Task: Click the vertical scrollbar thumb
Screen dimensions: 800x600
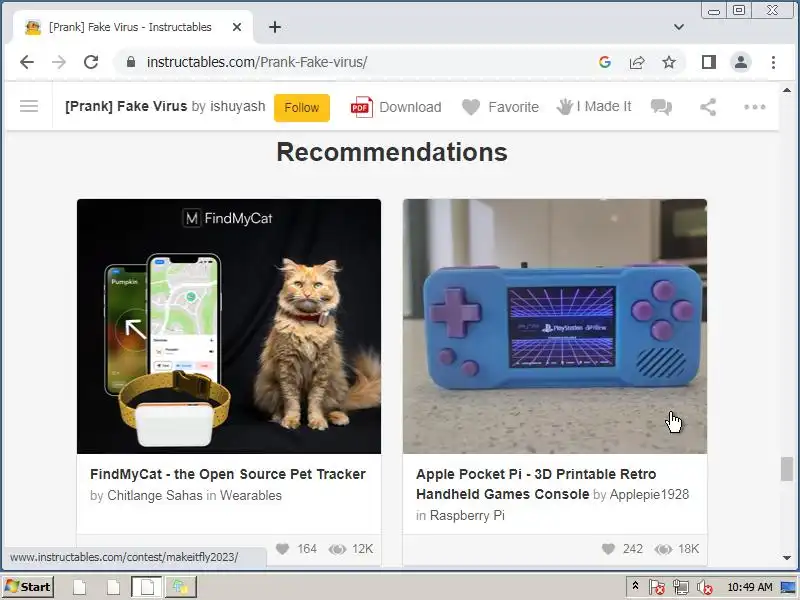Action: (787, 469)
